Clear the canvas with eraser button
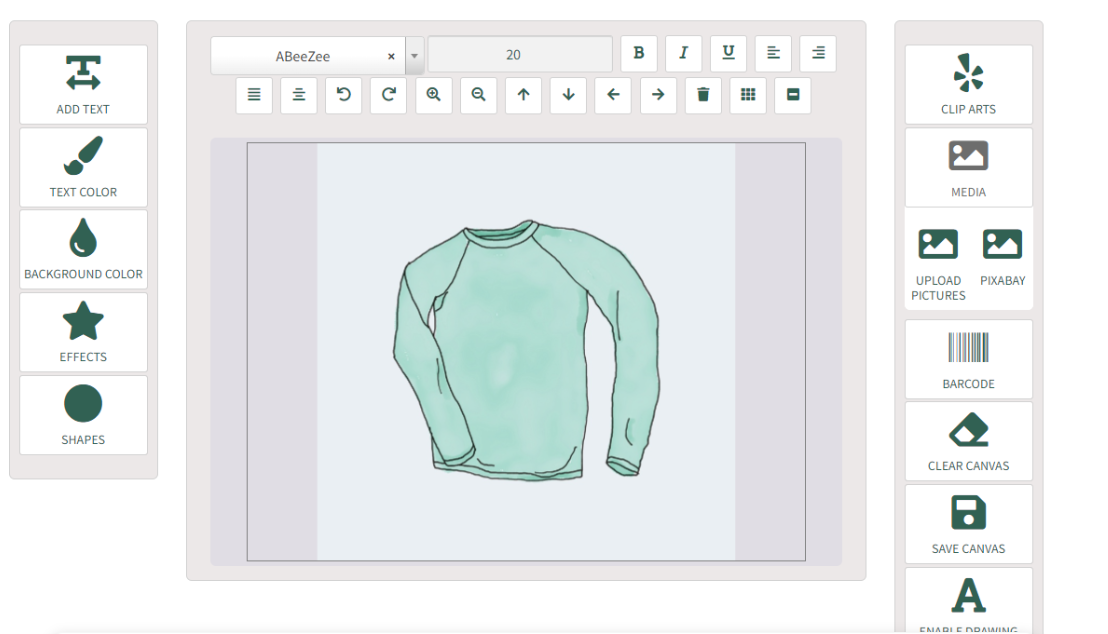 pyautogui.click(x=968, y=442)
